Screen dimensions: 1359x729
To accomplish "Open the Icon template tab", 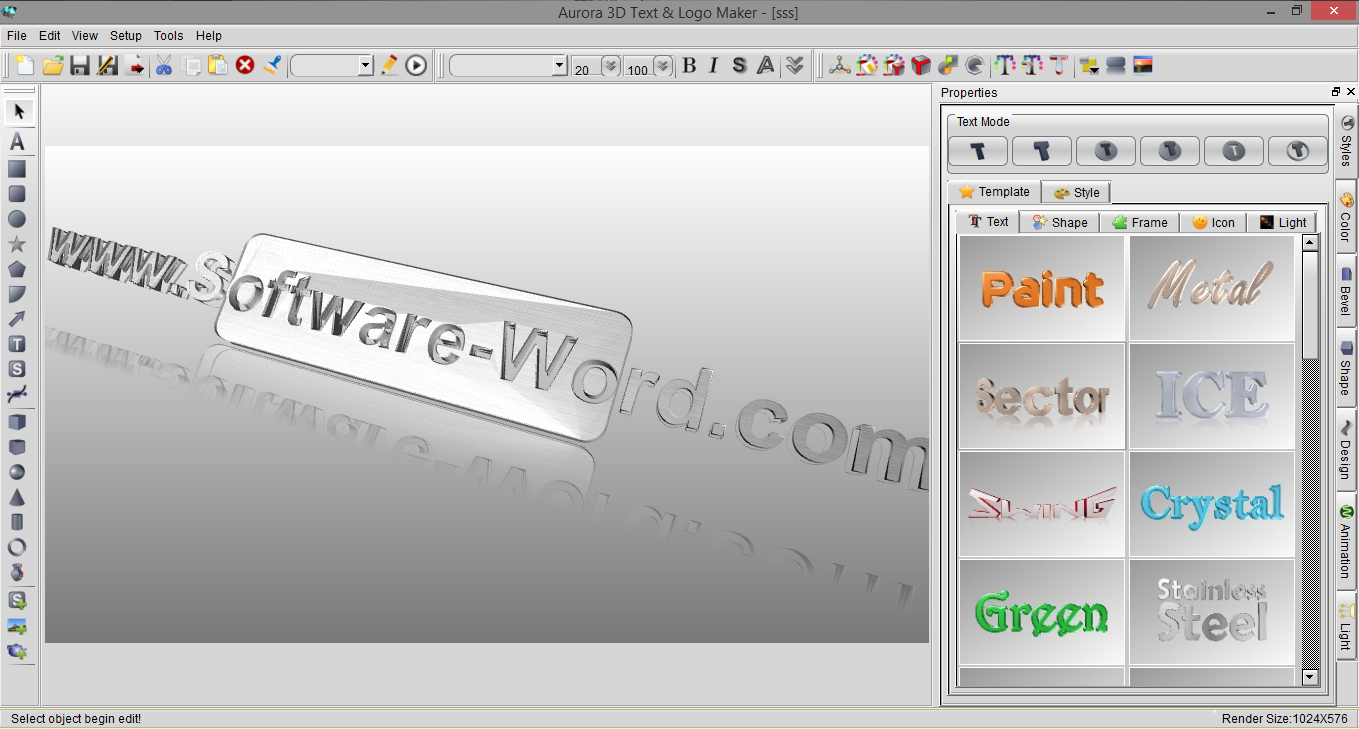I will [x=1213, y=222].
